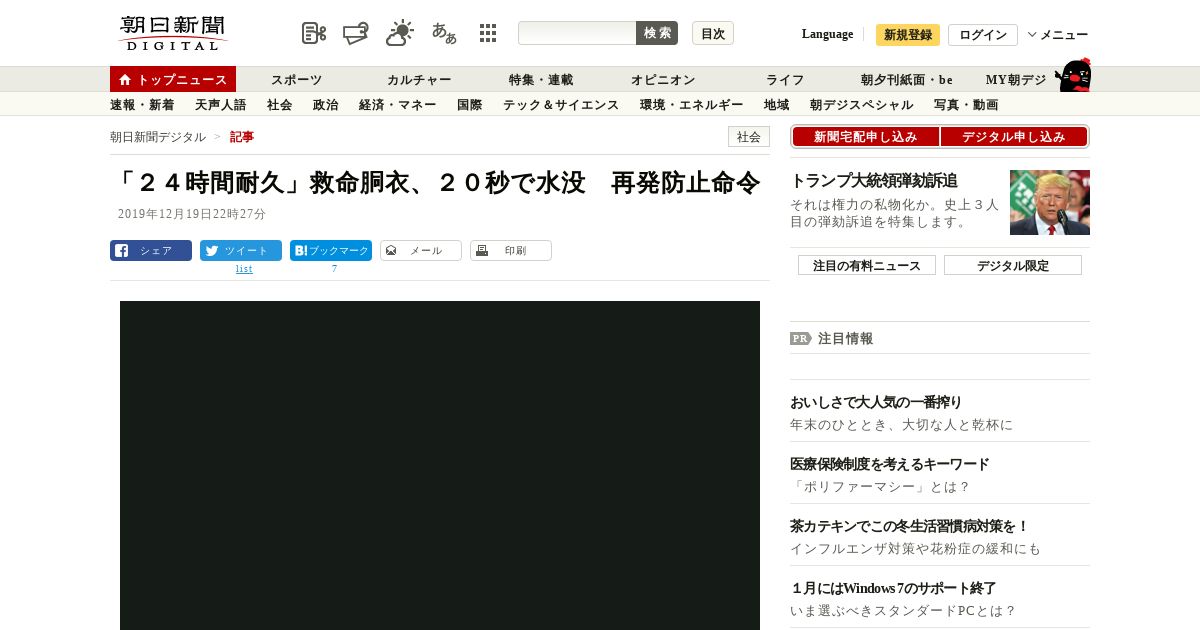Open テック＆サイエンス submenu item
This screenshot has height=630, width=1200.
[561, 105]
